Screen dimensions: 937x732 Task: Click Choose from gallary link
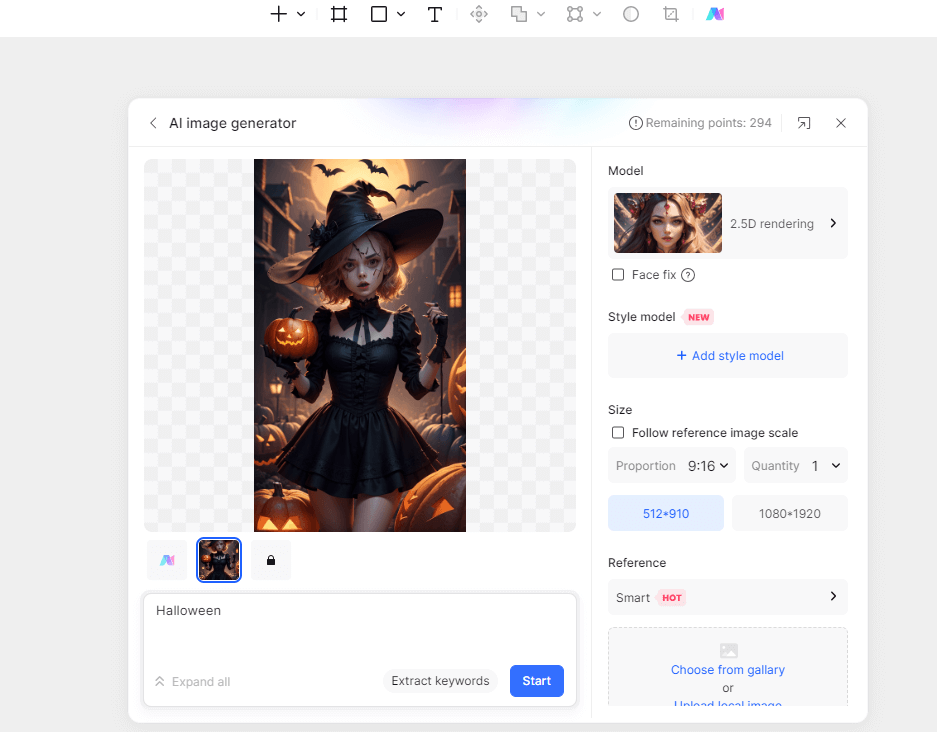click(x=727, y=669)
